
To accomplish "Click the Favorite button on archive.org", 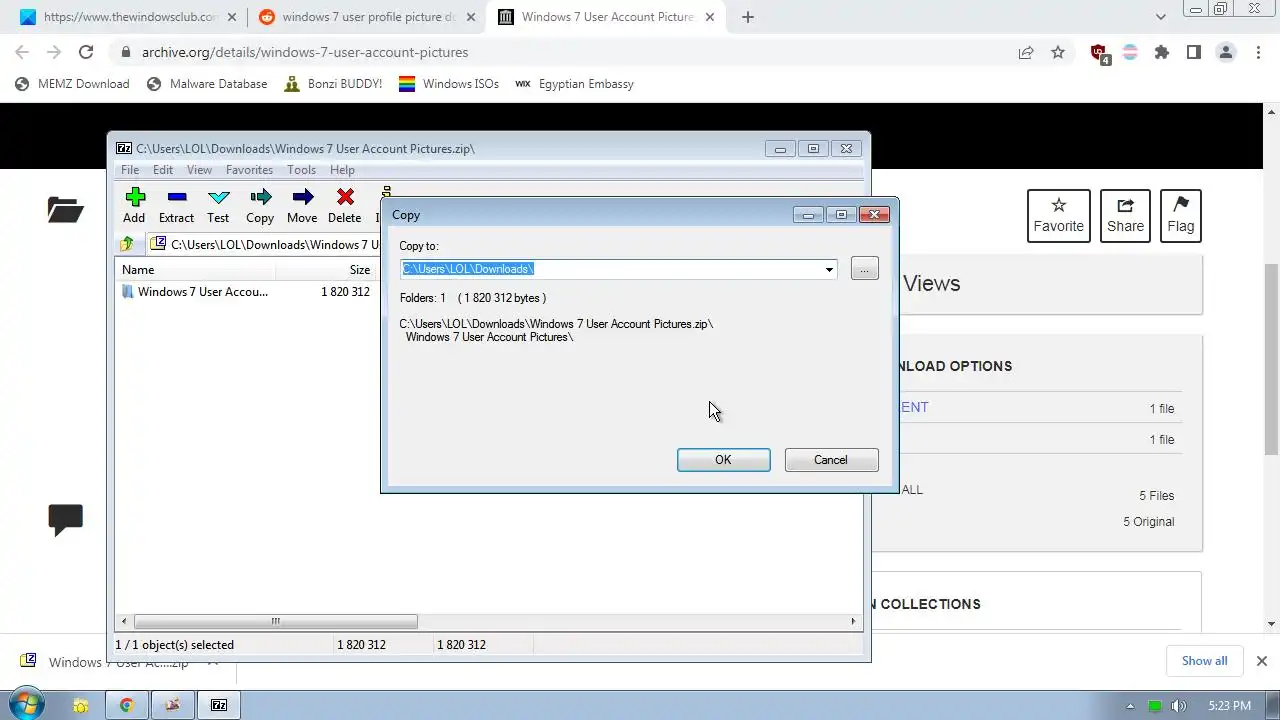I will coord(1059,215).
